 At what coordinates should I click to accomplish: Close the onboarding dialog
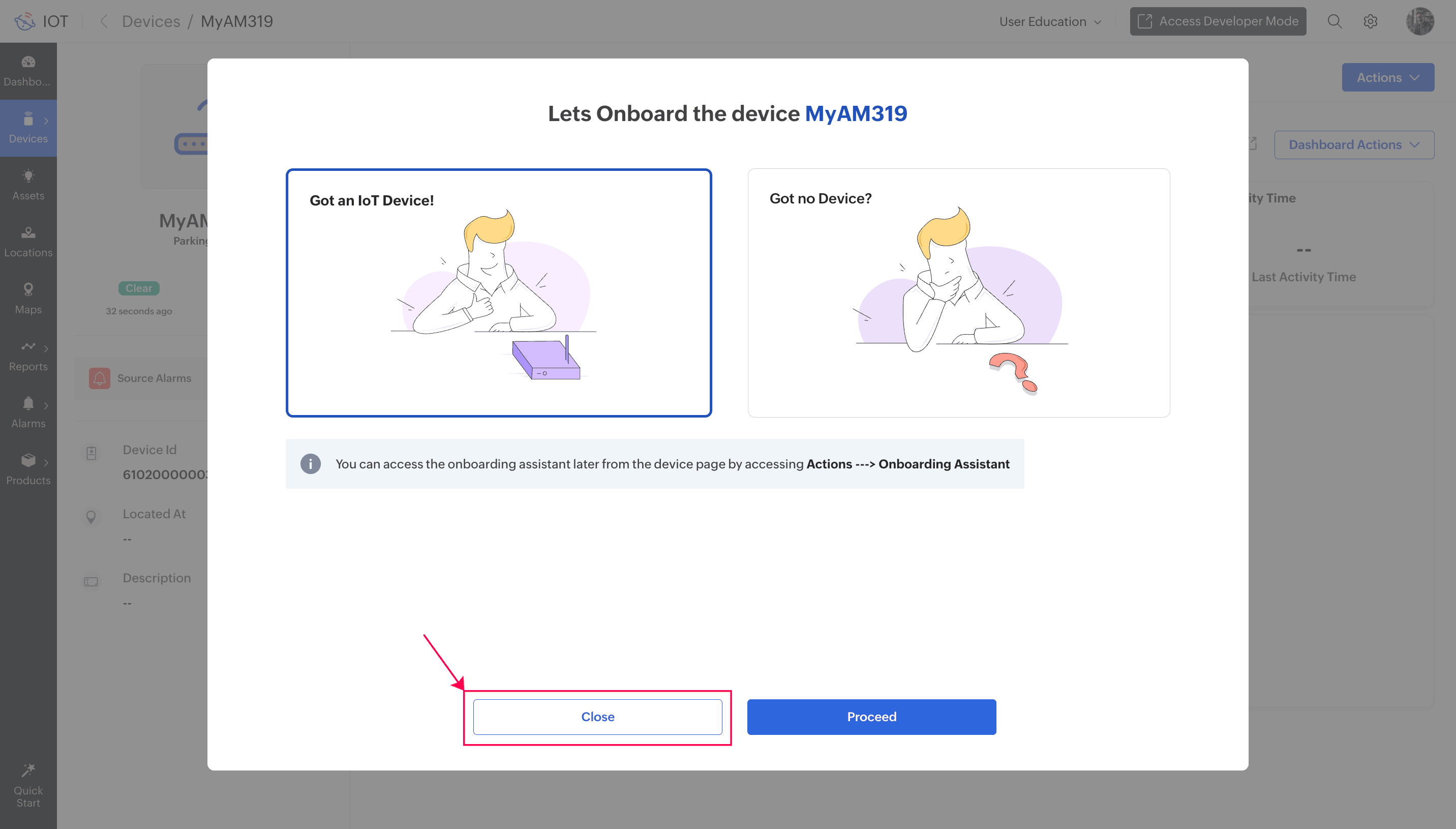(x=597, y=716)
